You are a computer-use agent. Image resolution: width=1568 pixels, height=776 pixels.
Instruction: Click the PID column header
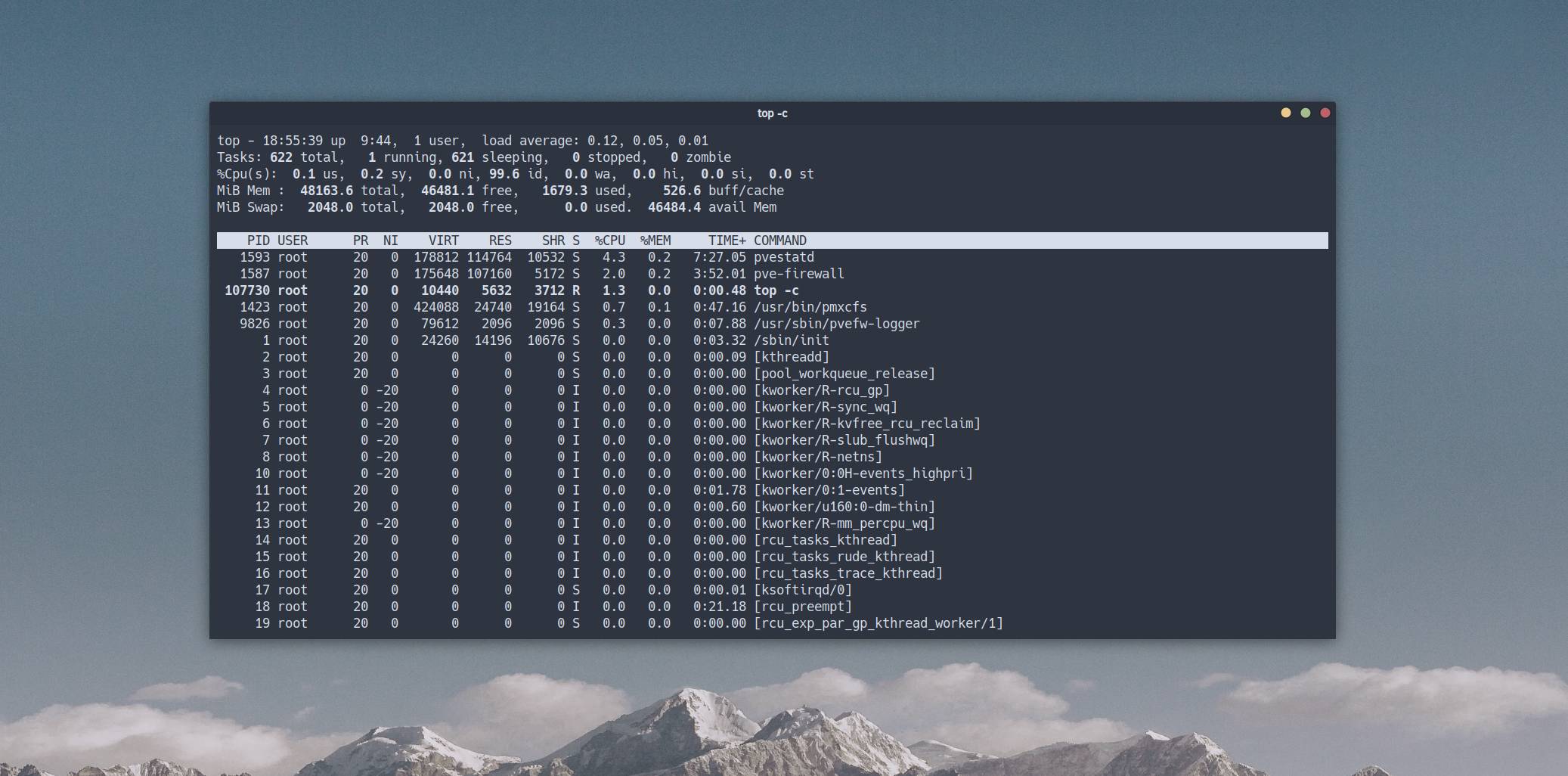(x=258, y=241)
